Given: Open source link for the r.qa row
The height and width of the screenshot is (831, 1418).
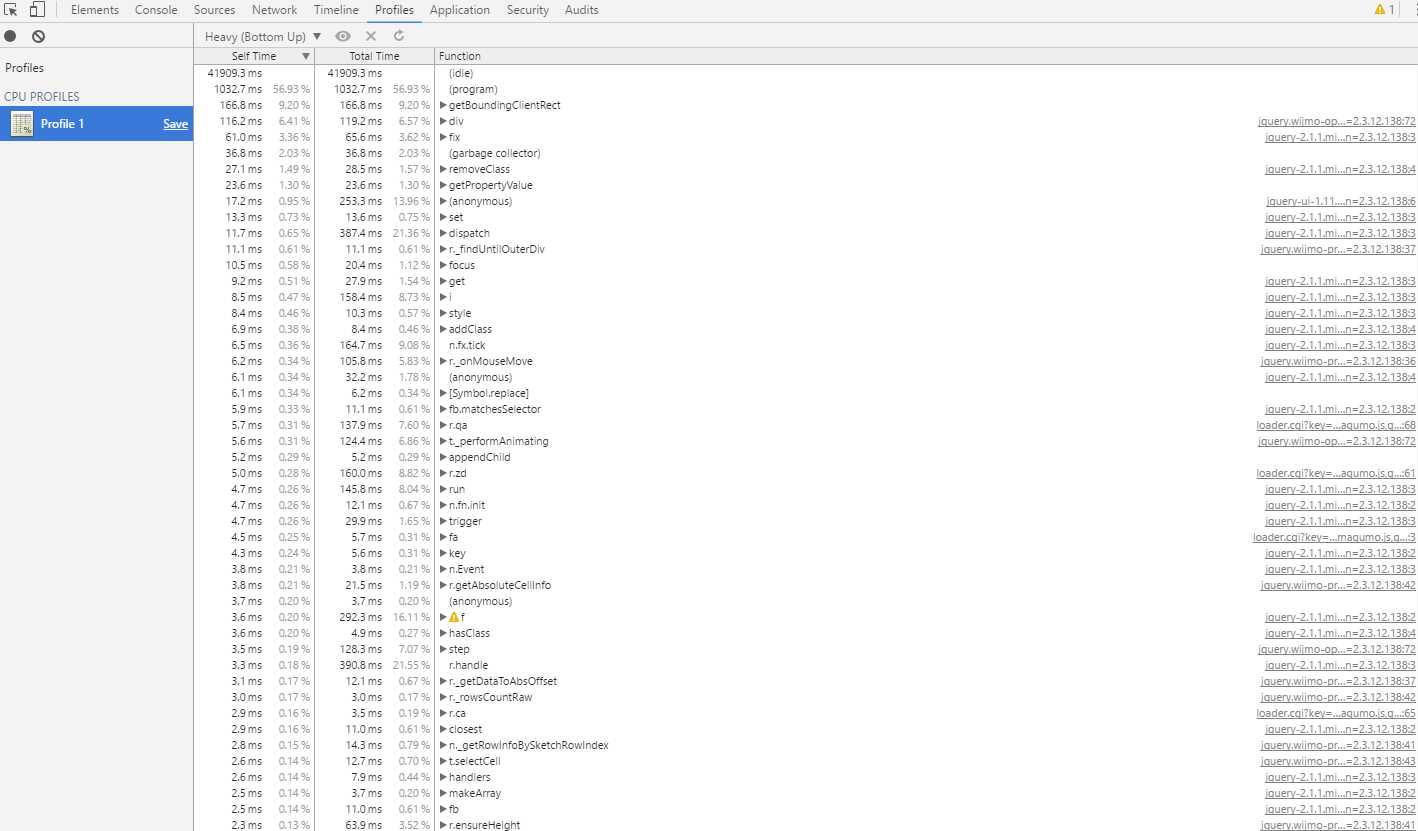Looking at the screenshot, I should click(1336, 425).
